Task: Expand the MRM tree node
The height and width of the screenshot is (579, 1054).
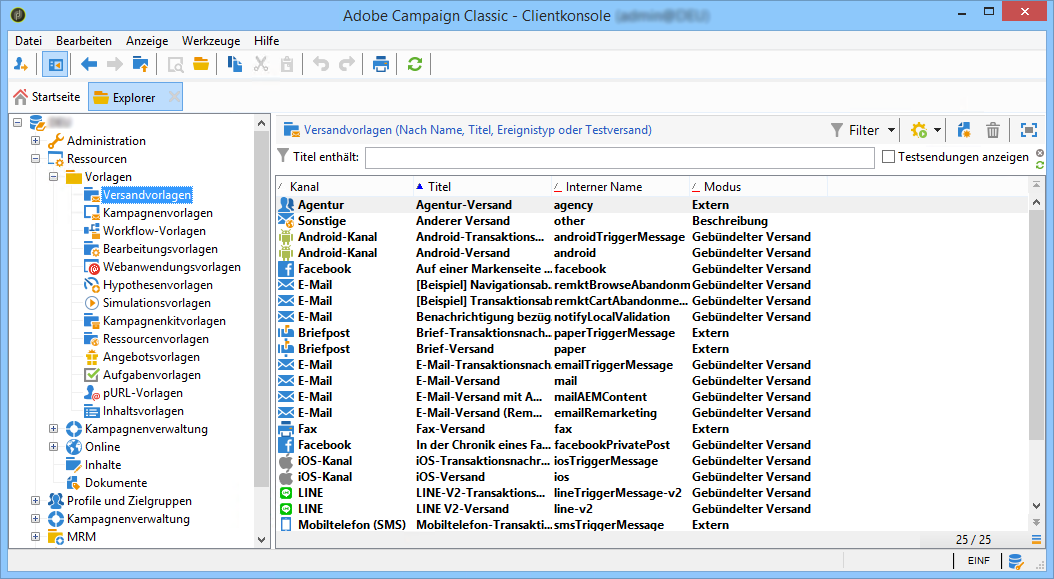Action: [36, 537]
